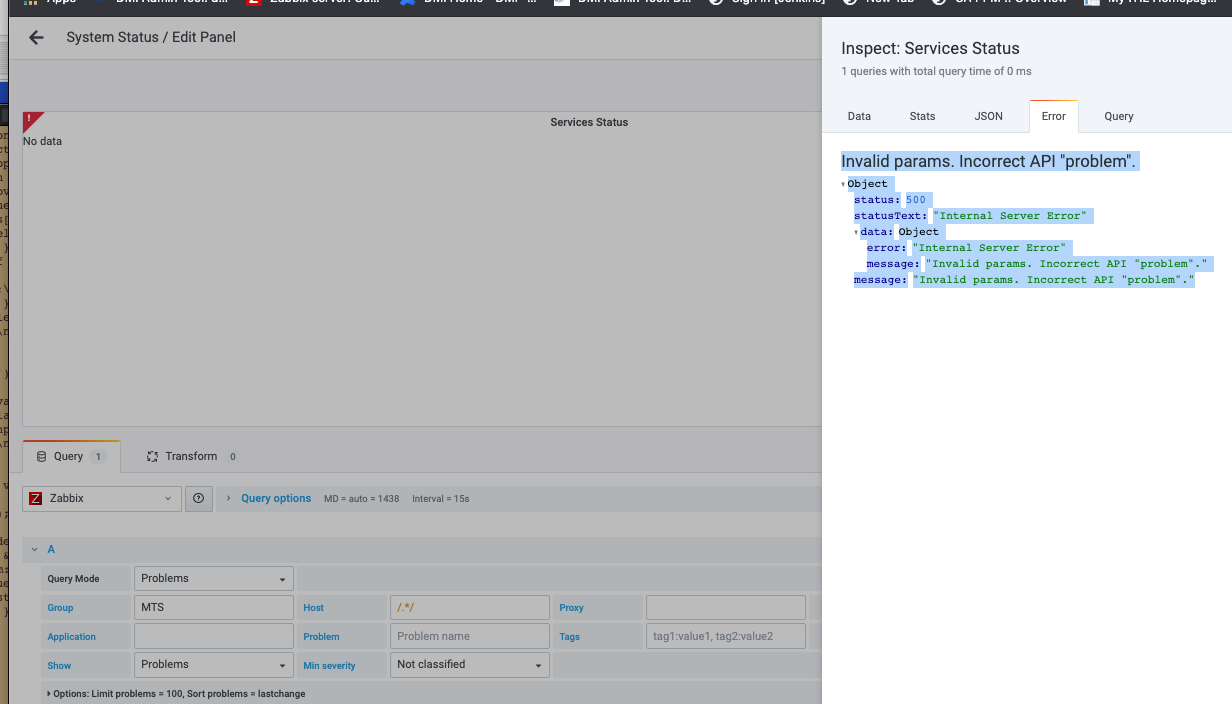Click the Host field containing /.*/
Image resolution: width=1232 pixels, height=704 pixels.
[469, 607]
